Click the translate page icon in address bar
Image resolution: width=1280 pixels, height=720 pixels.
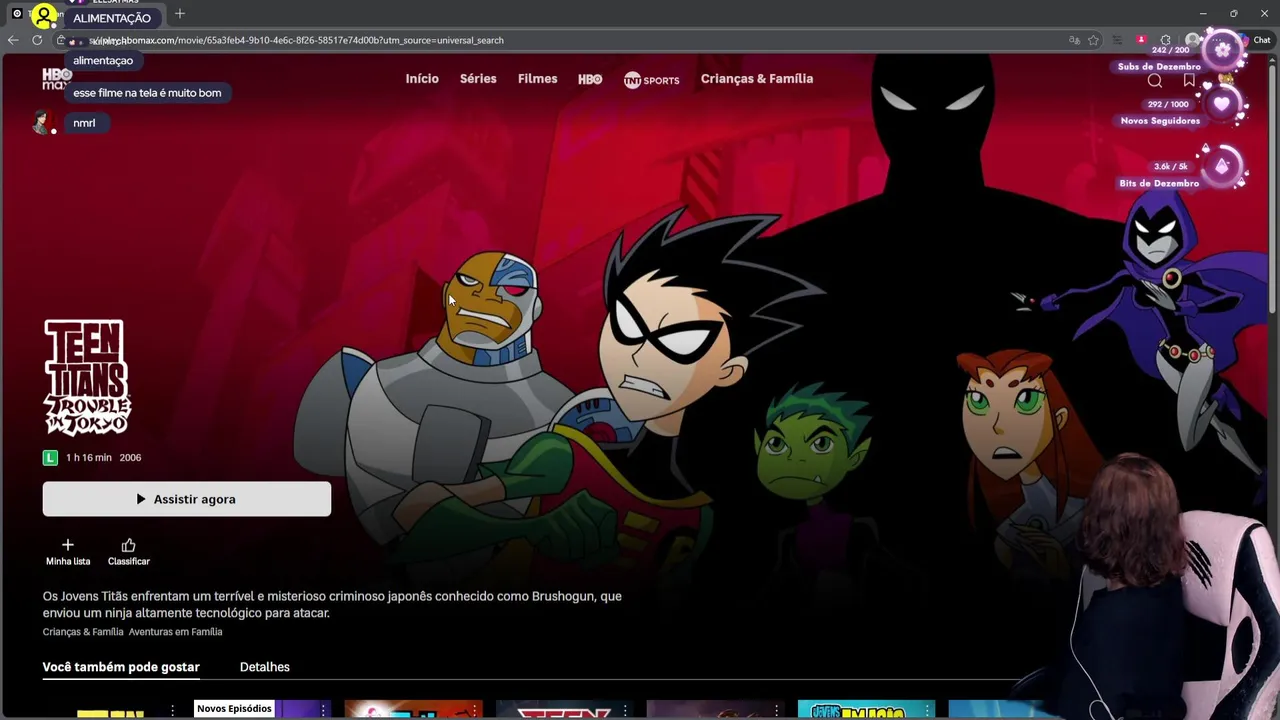[x=1074, y=40]
